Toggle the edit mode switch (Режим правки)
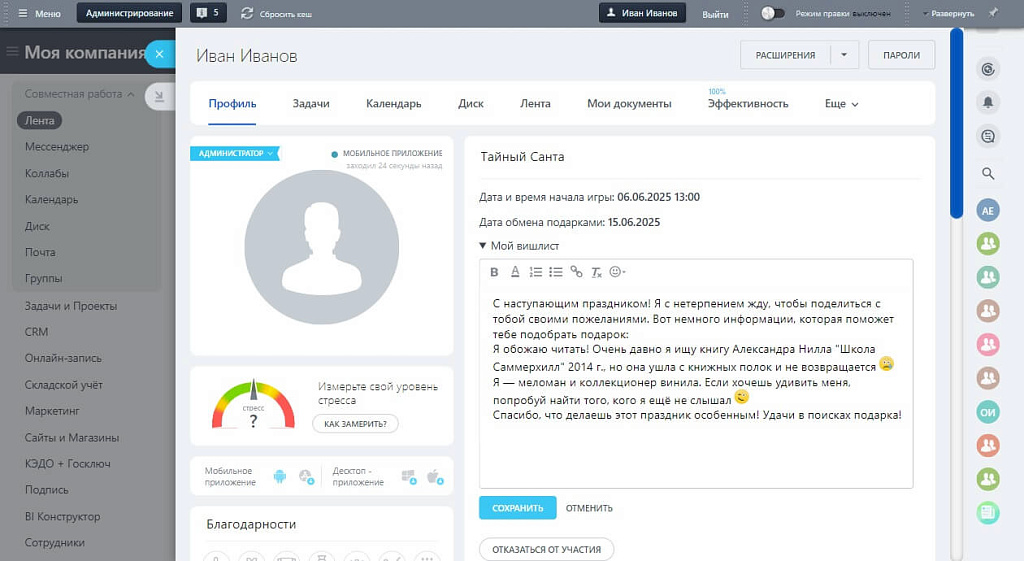1024x561 pixels. [773, 13]
